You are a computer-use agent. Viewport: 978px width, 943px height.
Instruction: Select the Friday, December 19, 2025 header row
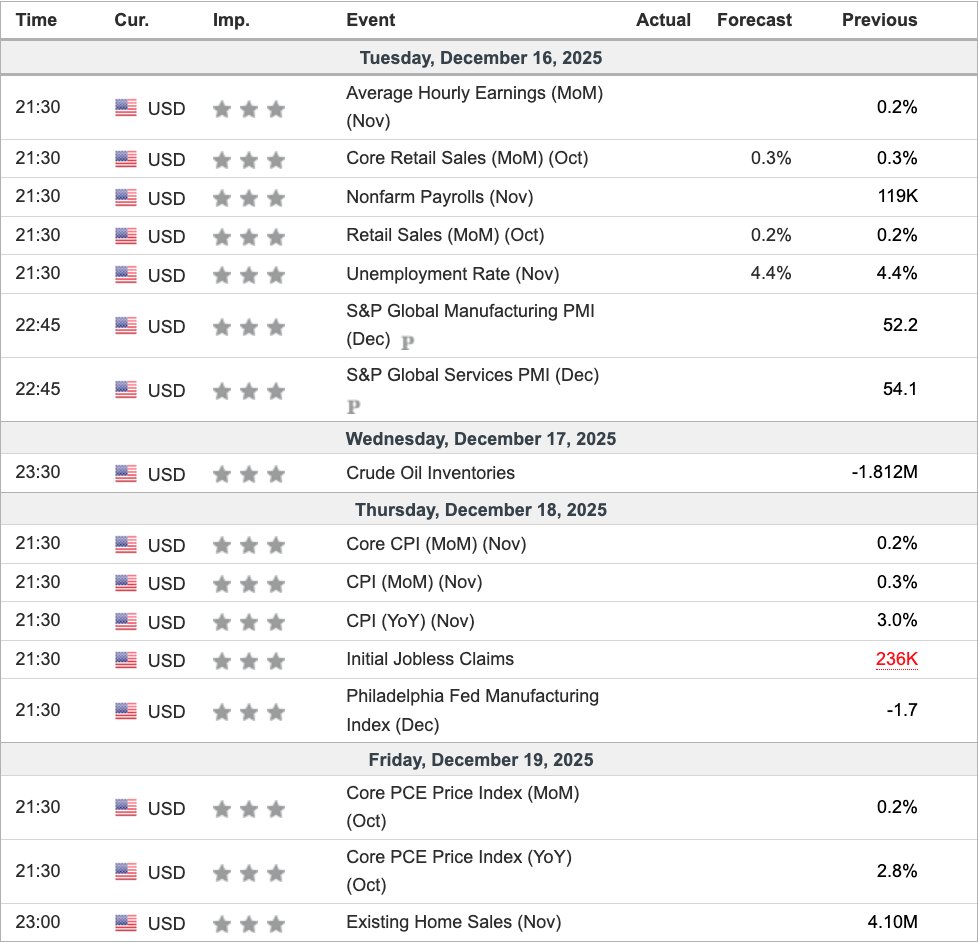[x=489, y=759]
